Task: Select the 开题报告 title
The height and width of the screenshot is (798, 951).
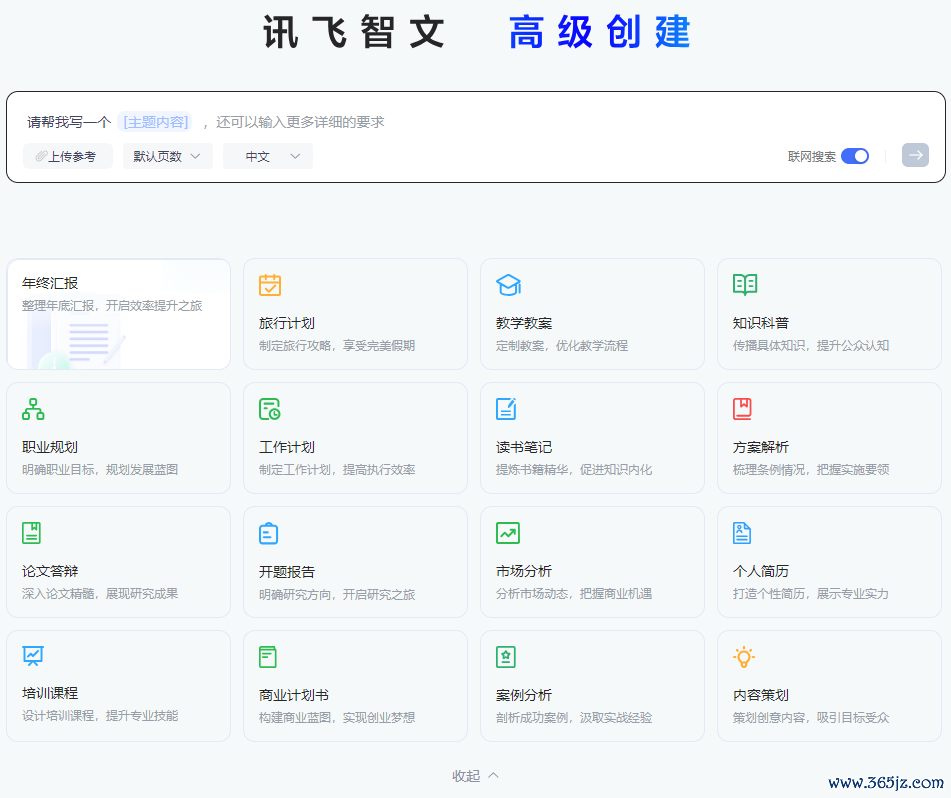Action: pos(287,572)
